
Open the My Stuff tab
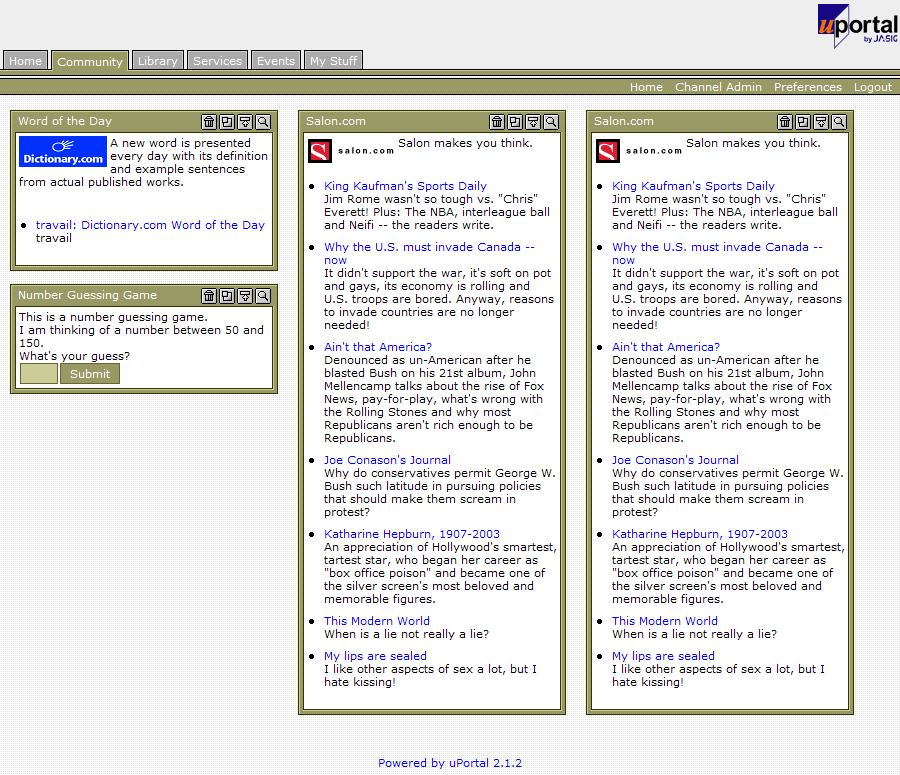click(x=333, y=61)
